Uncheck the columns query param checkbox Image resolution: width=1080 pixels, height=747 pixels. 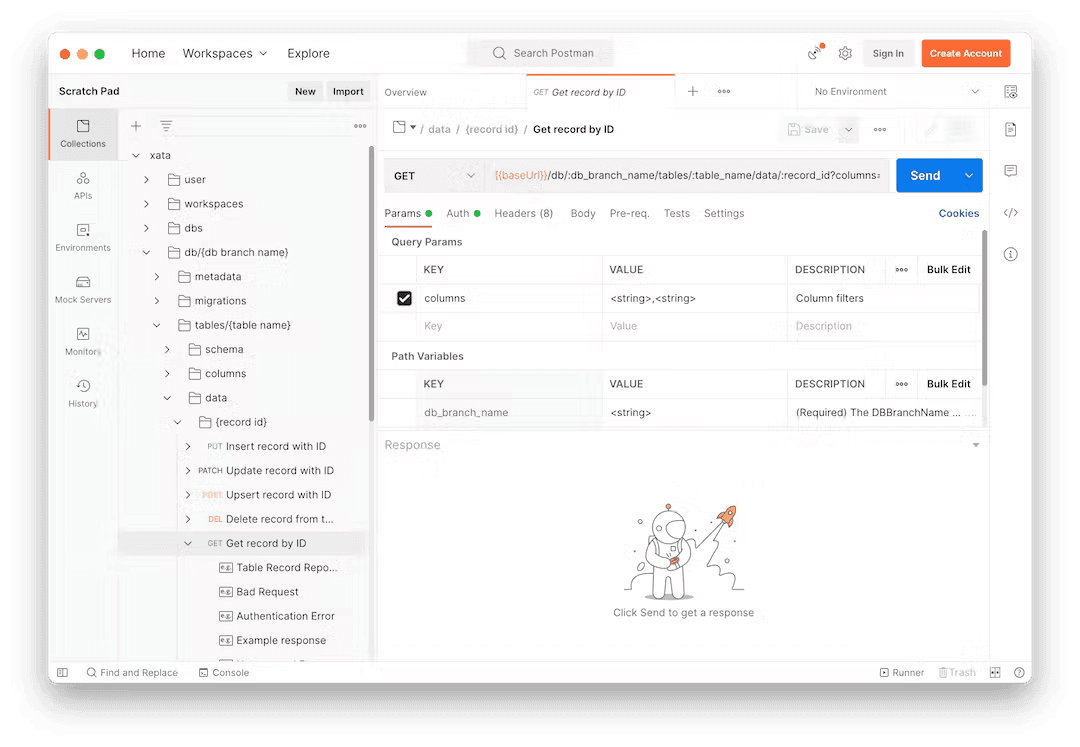coord(404,298)
